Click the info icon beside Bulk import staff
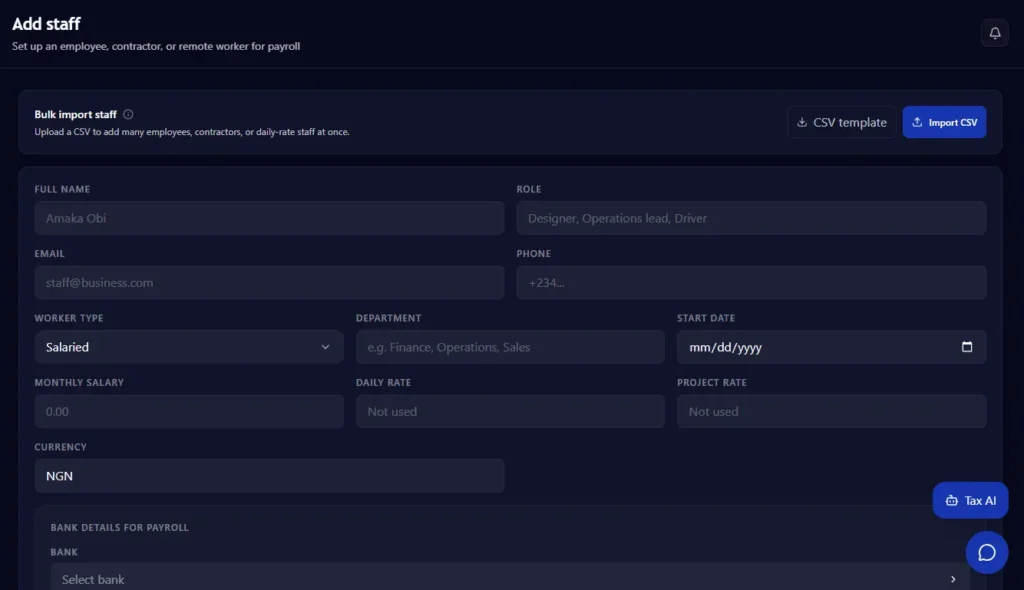This screenshot has height=590, width=1024. pos(128,114)
